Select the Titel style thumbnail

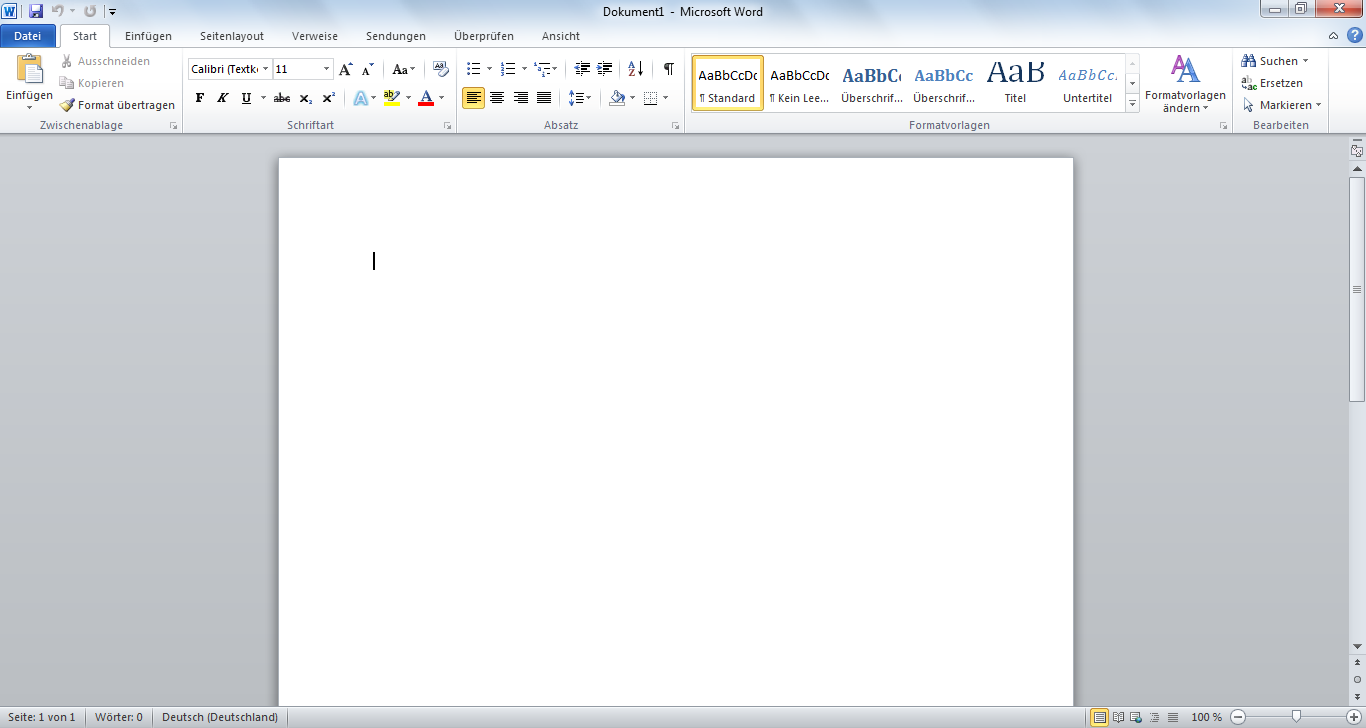click(1015, 83)
